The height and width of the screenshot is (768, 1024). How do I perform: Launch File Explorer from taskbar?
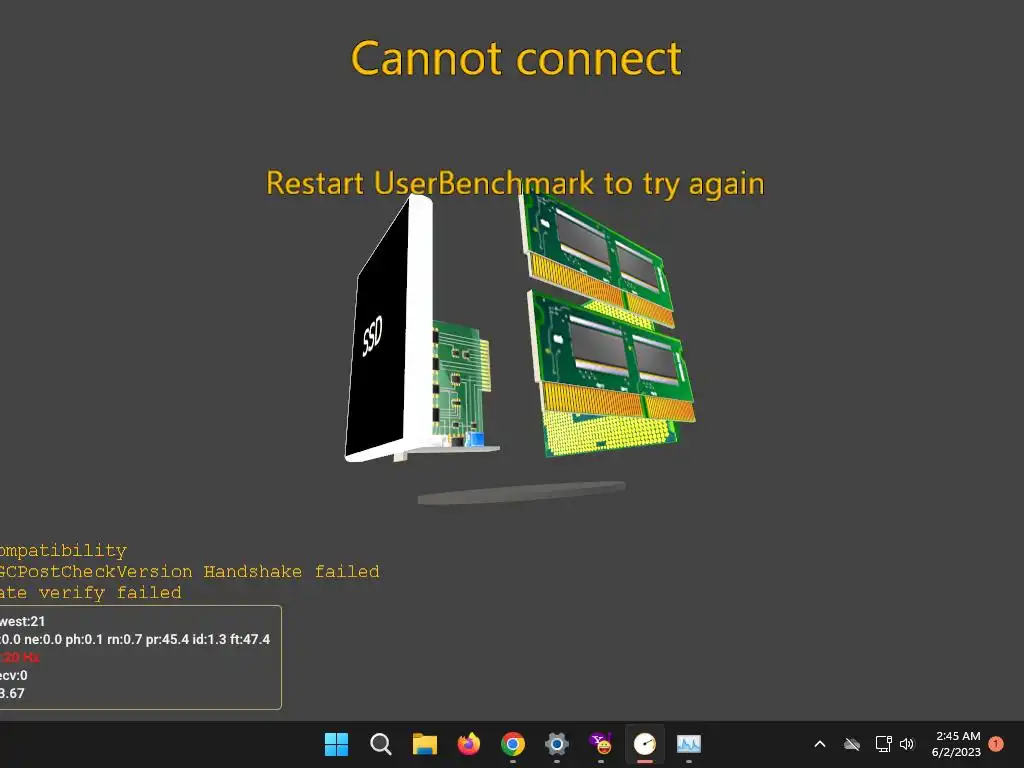[424, 744]
